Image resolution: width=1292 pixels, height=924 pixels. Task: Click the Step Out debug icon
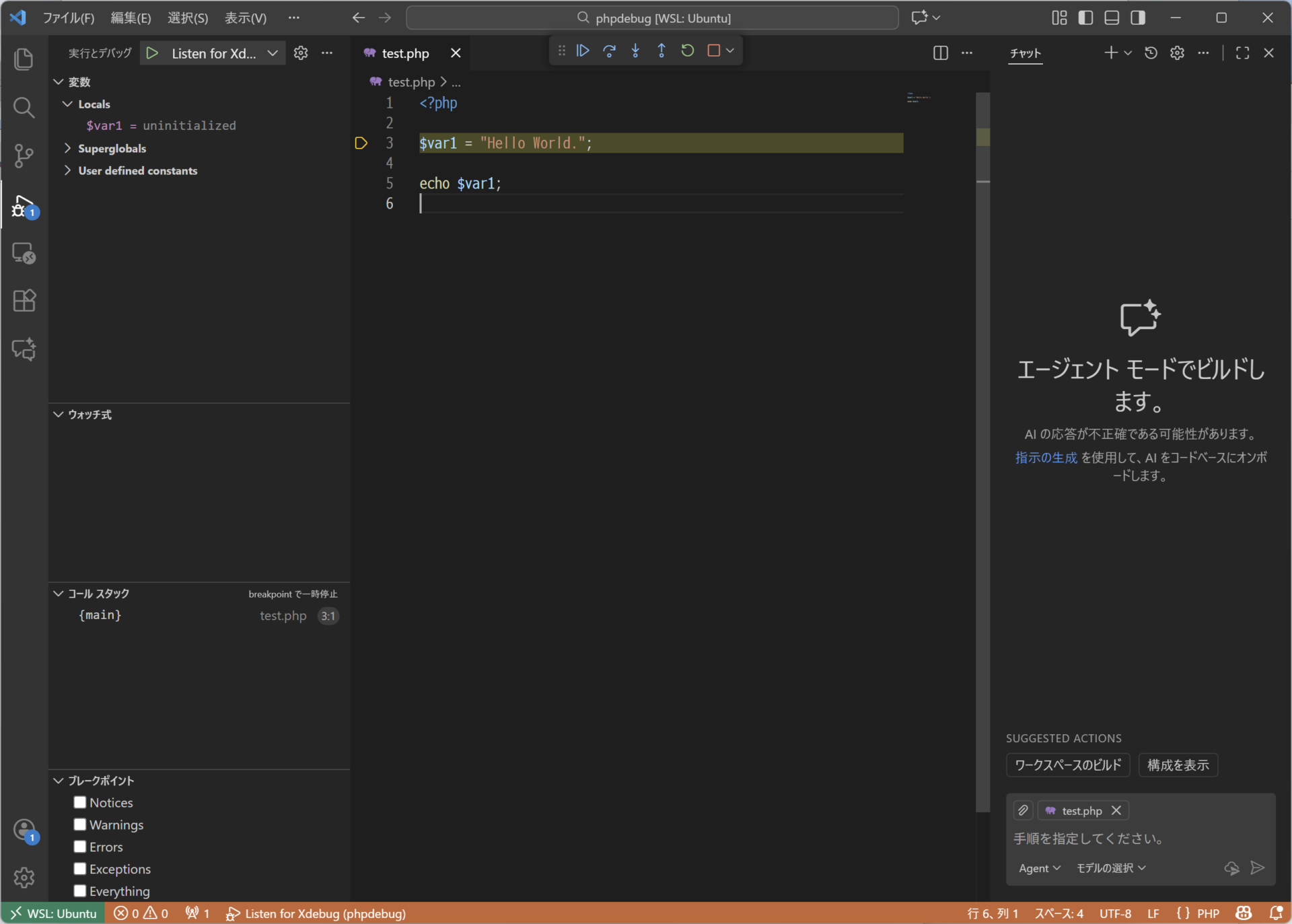click(661, 50)
